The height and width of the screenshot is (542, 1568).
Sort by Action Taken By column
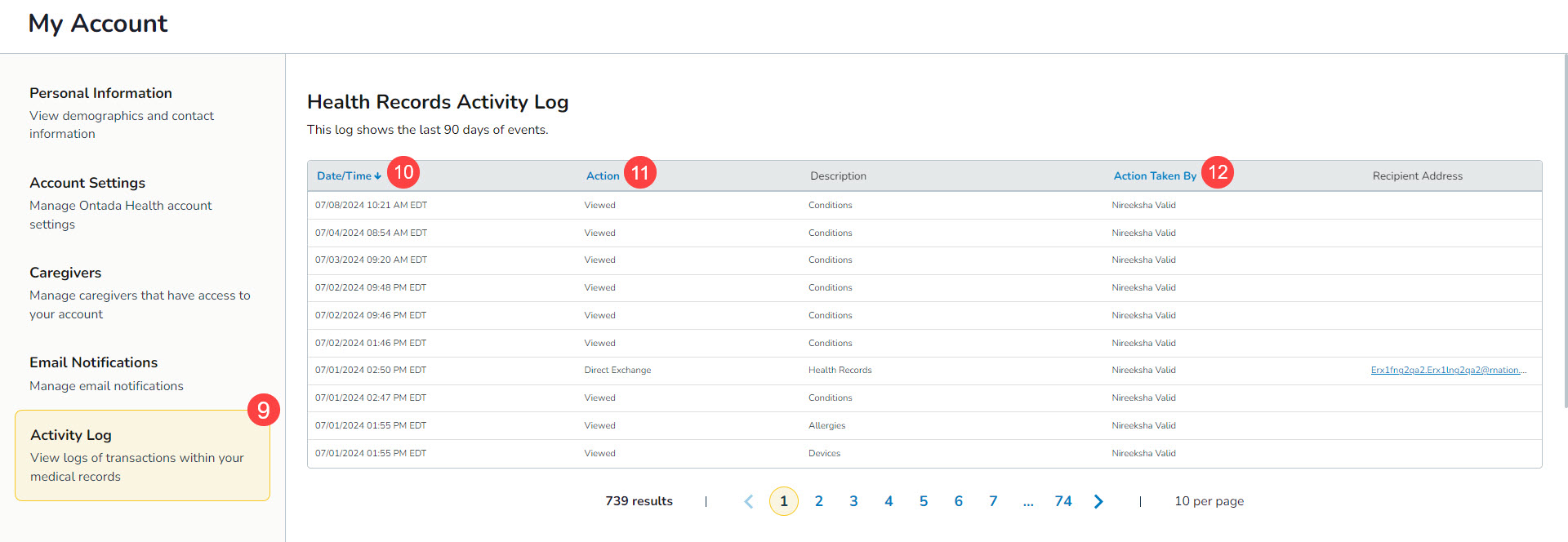tap(1154, 176)
